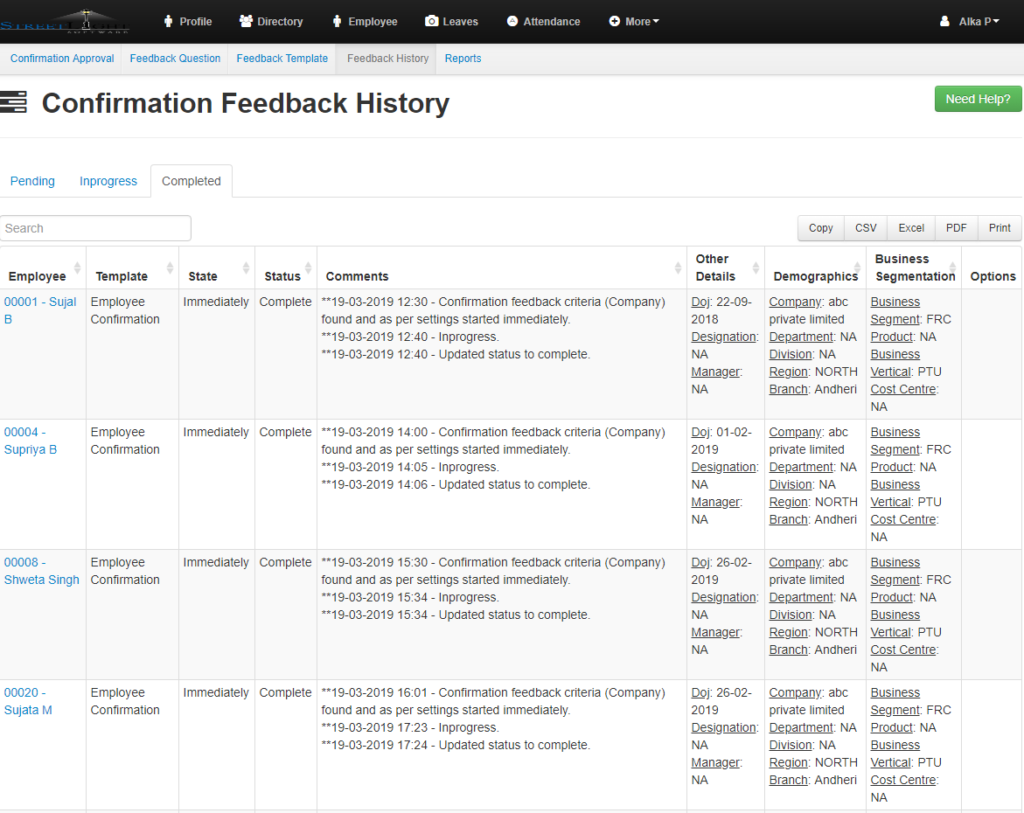The width and height of the screenshot is (1024, 813).
Task: Click inside the Search input field
Action: [x=95, y=228]
